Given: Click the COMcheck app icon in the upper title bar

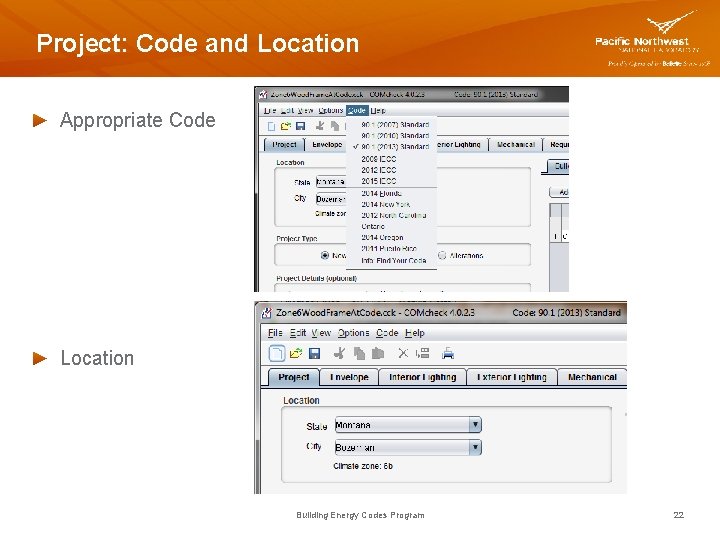Looking at the screenshot, I should pos(263,95).
